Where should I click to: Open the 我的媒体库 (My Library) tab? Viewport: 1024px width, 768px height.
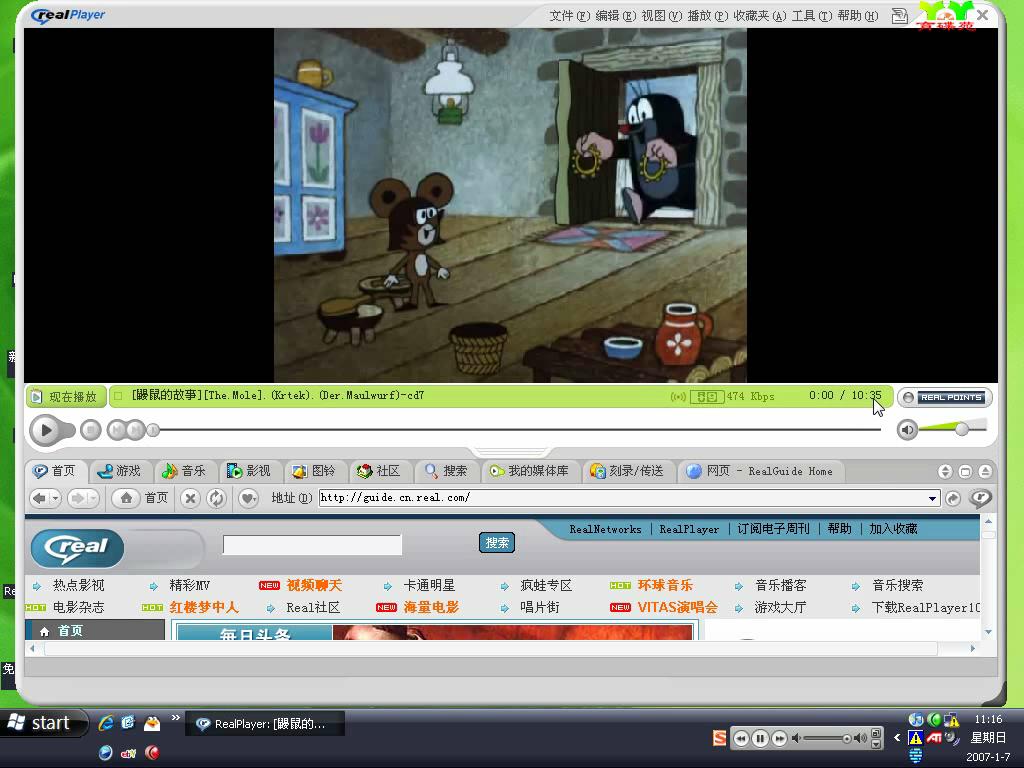click(x=530, y=471)
